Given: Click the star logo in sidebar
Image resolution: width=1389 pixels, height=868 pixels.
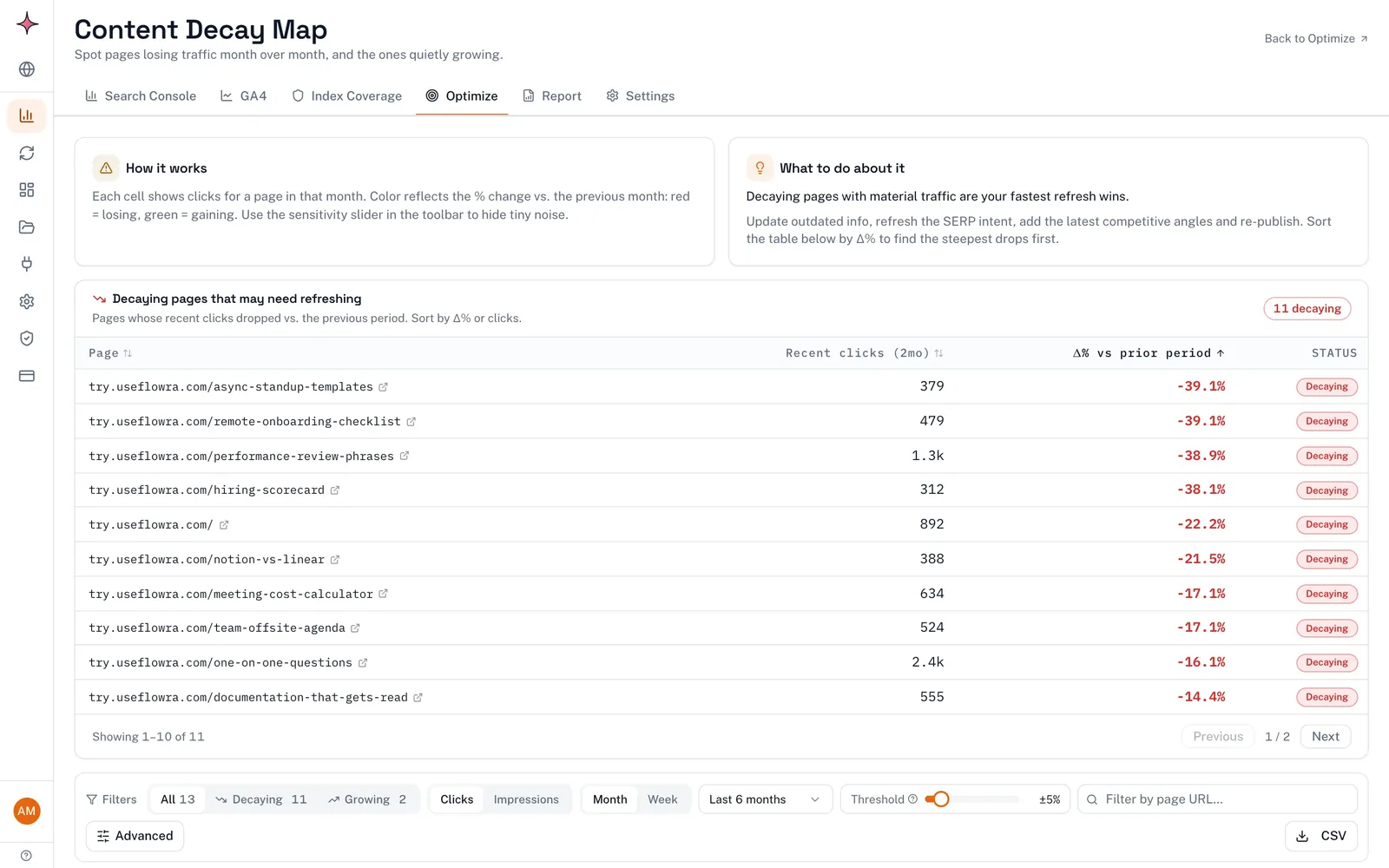Looking at the screenshot, I should pos(27,23).
